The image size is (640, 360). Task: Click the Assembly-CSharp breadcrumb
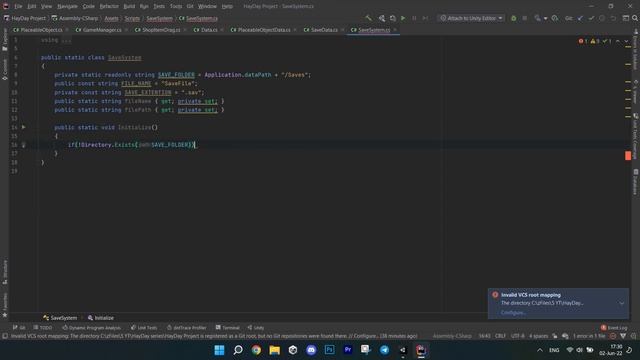pyautogui.click(x=75, y=18)
